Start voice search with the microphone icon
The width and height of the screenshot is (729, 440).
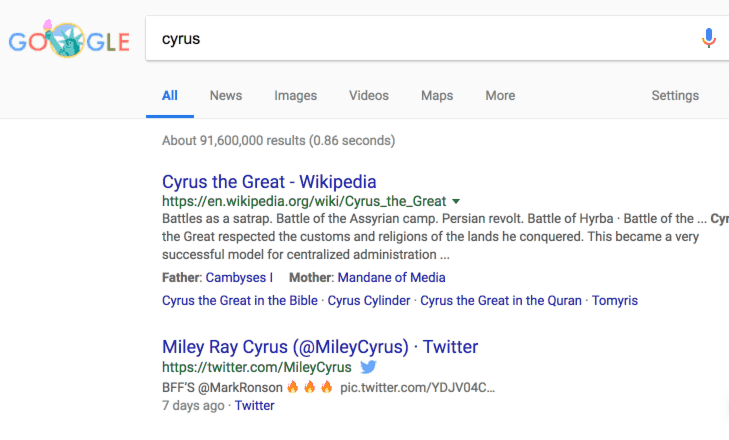click(x=709, y=38)
